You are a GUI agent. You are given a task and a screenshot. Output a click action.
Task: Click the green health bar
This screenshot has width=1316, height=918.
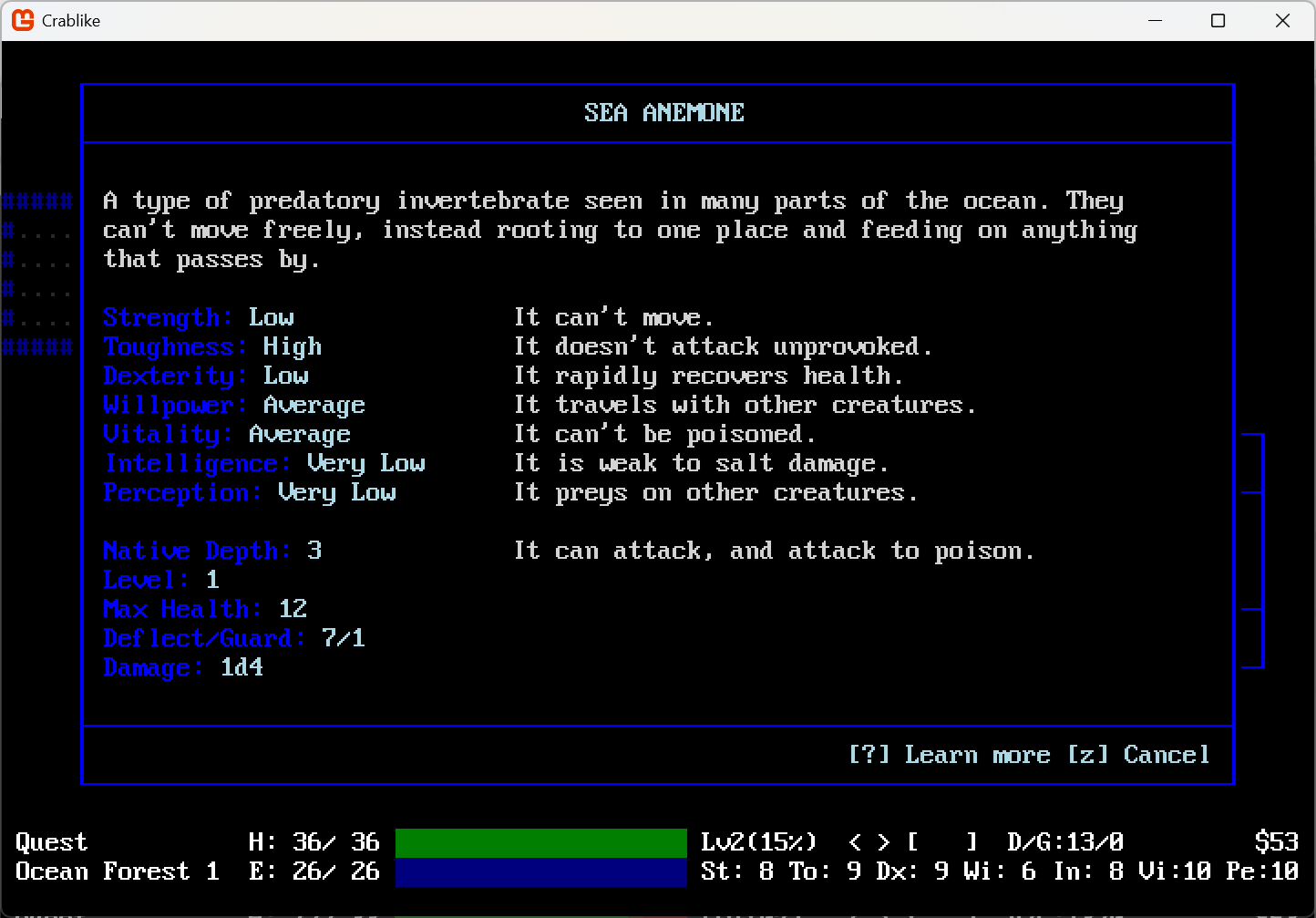[540, 841]
